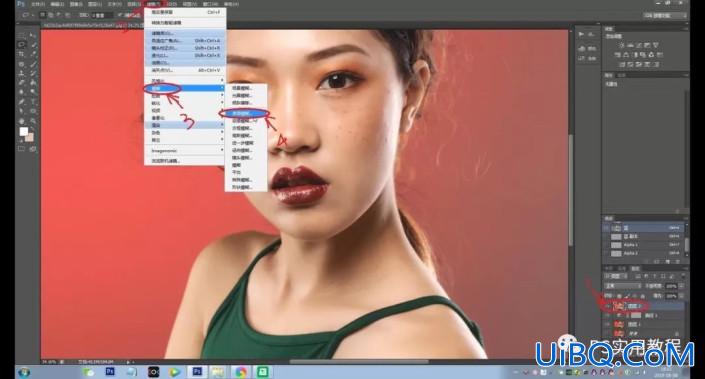Viewport: 705px width, 379px height.
Task: Toggle visibility of the top layer 图层 2
Action: pyautogui.click(x=607, y=307)
